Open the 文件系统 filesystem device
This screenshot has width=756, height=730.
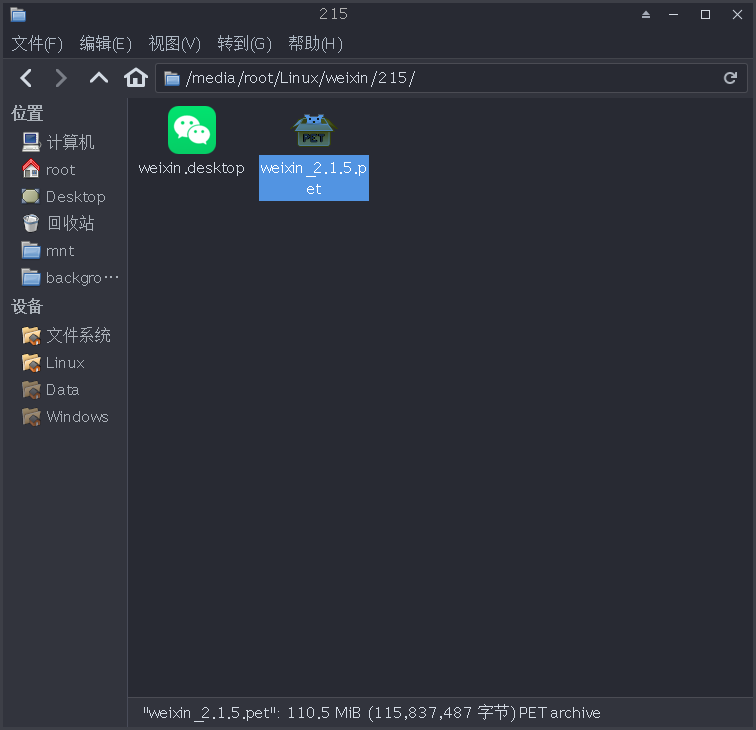click(x=67, y=336)
